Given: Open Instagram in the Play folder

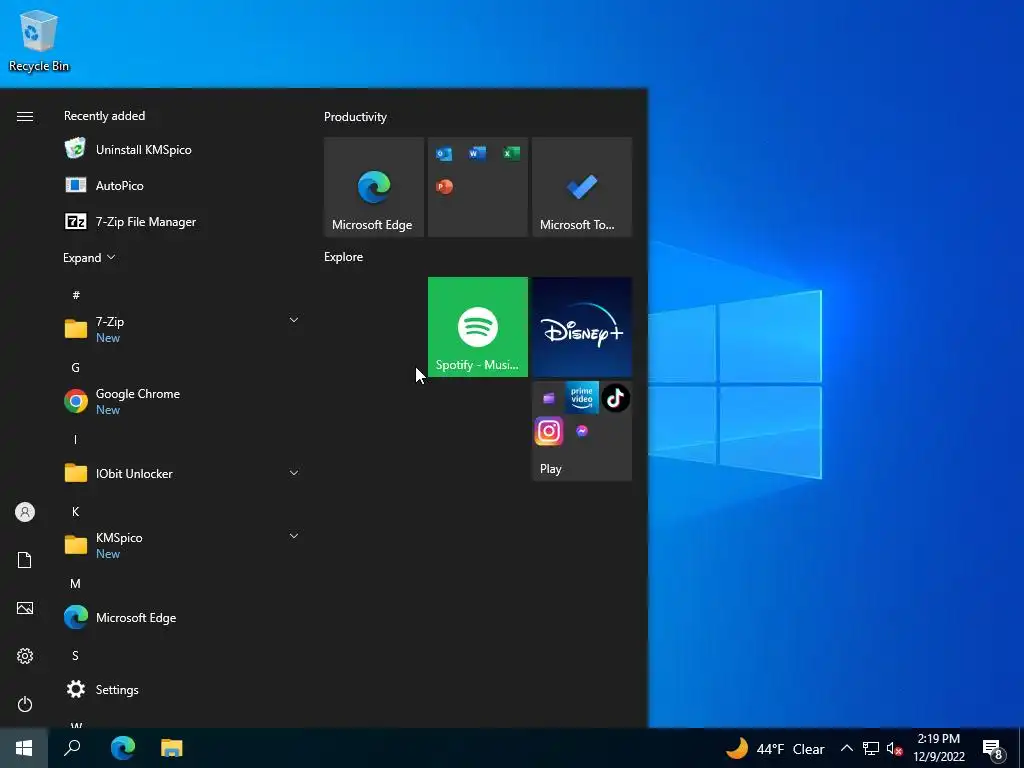Looking at the screenshot, I should pos(549,431).
